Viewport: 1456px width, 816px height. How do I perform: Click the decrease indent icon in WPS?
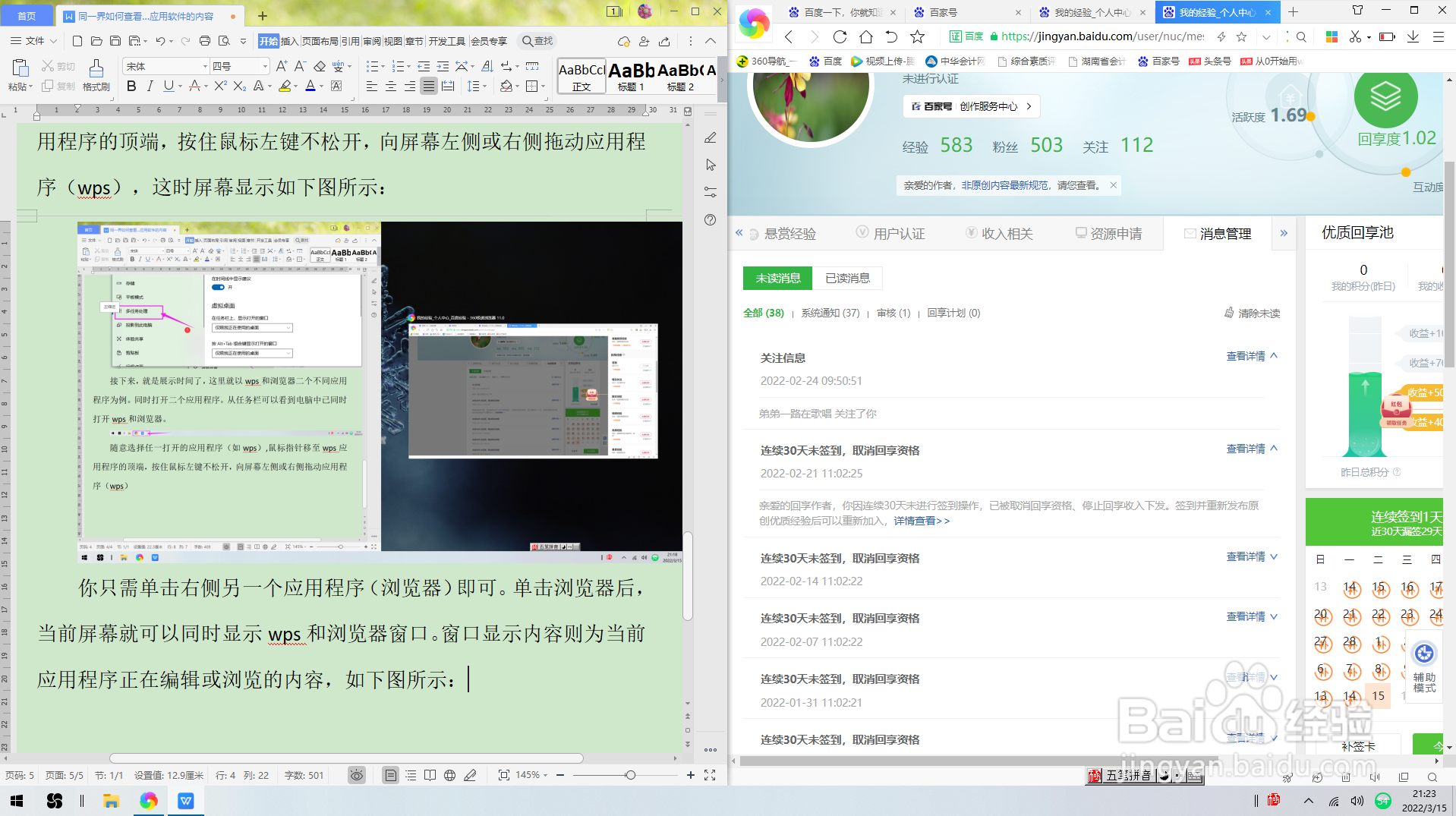tap(424, 66)
